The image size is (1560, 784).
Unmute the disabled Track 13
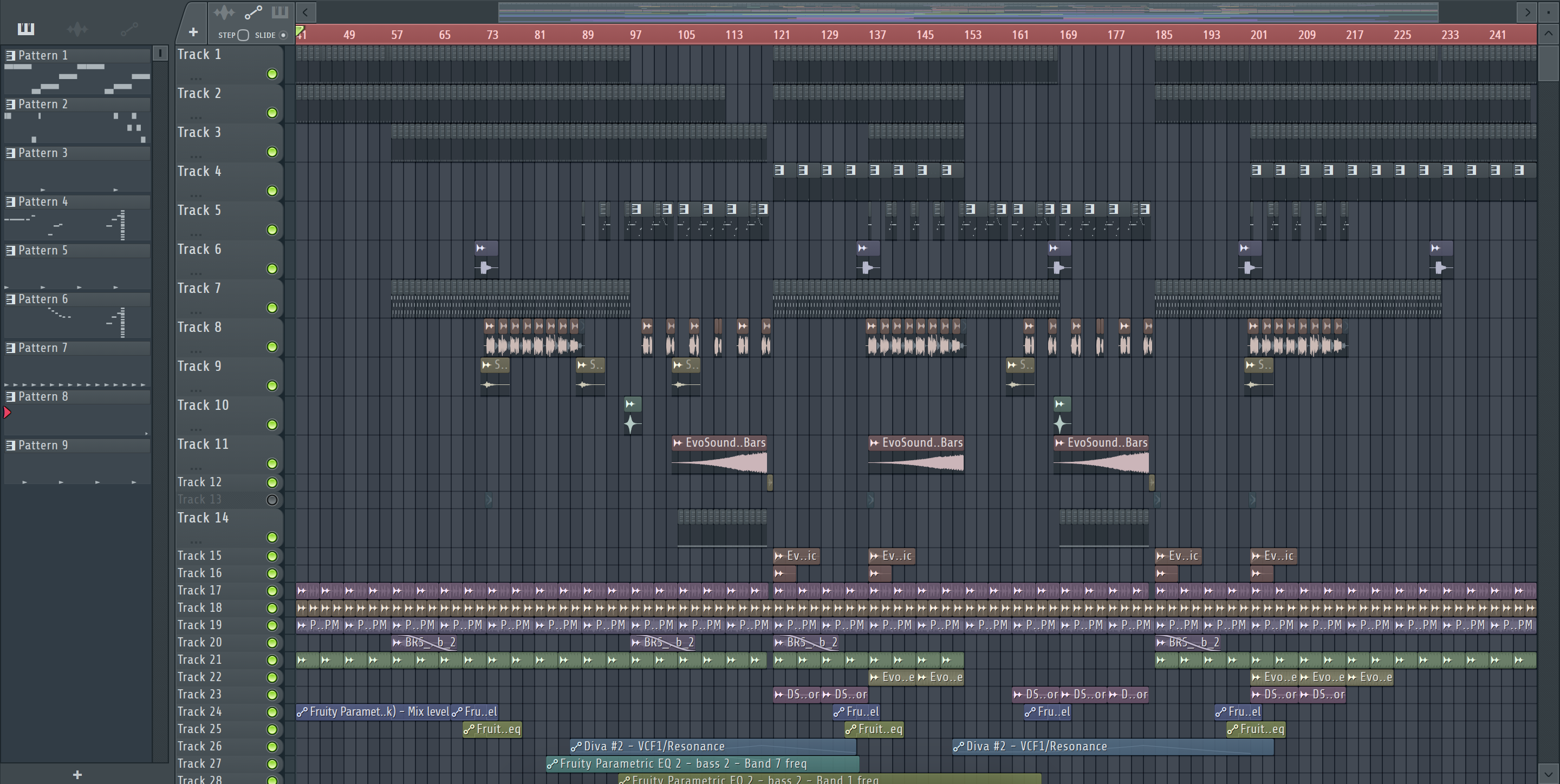[272, 500]
